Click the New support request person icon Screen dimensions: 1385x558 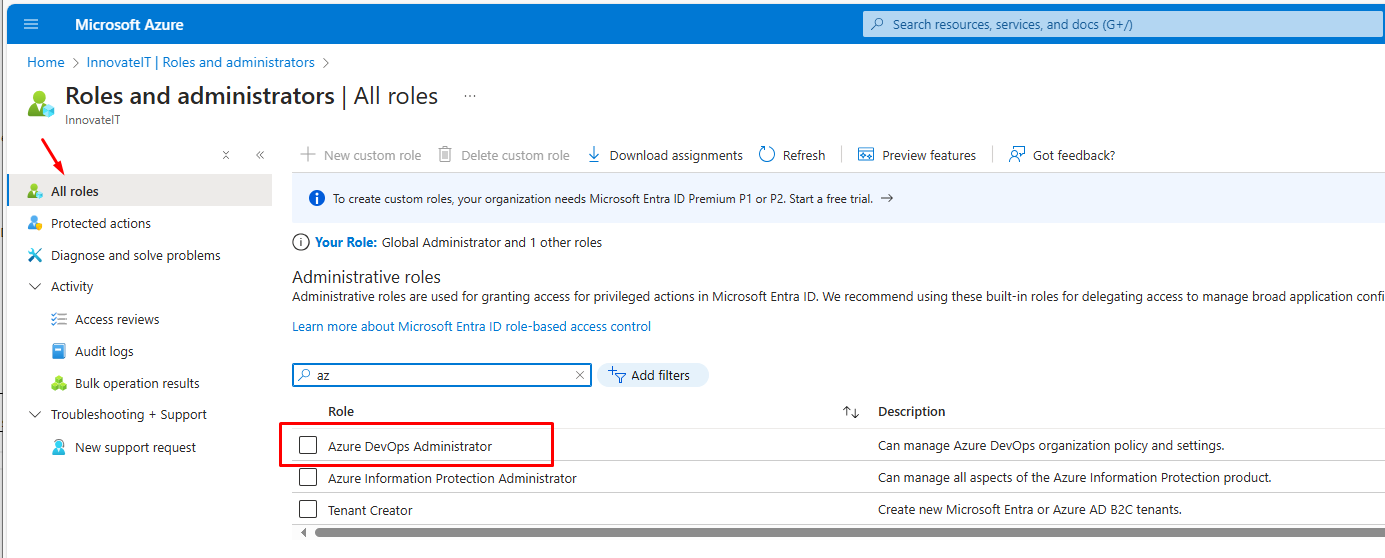(58, 447)
